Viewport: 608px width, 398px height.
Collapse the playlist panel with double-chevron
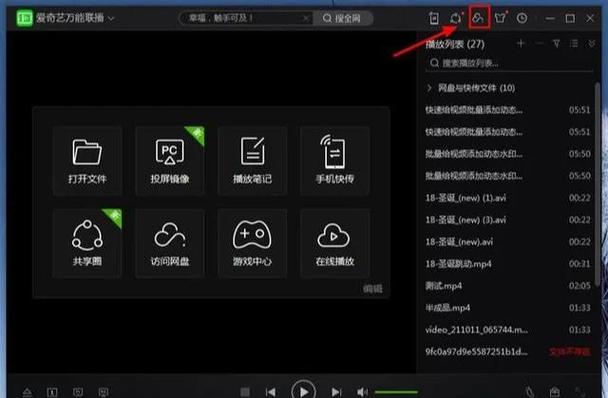(x=591, y=44)
